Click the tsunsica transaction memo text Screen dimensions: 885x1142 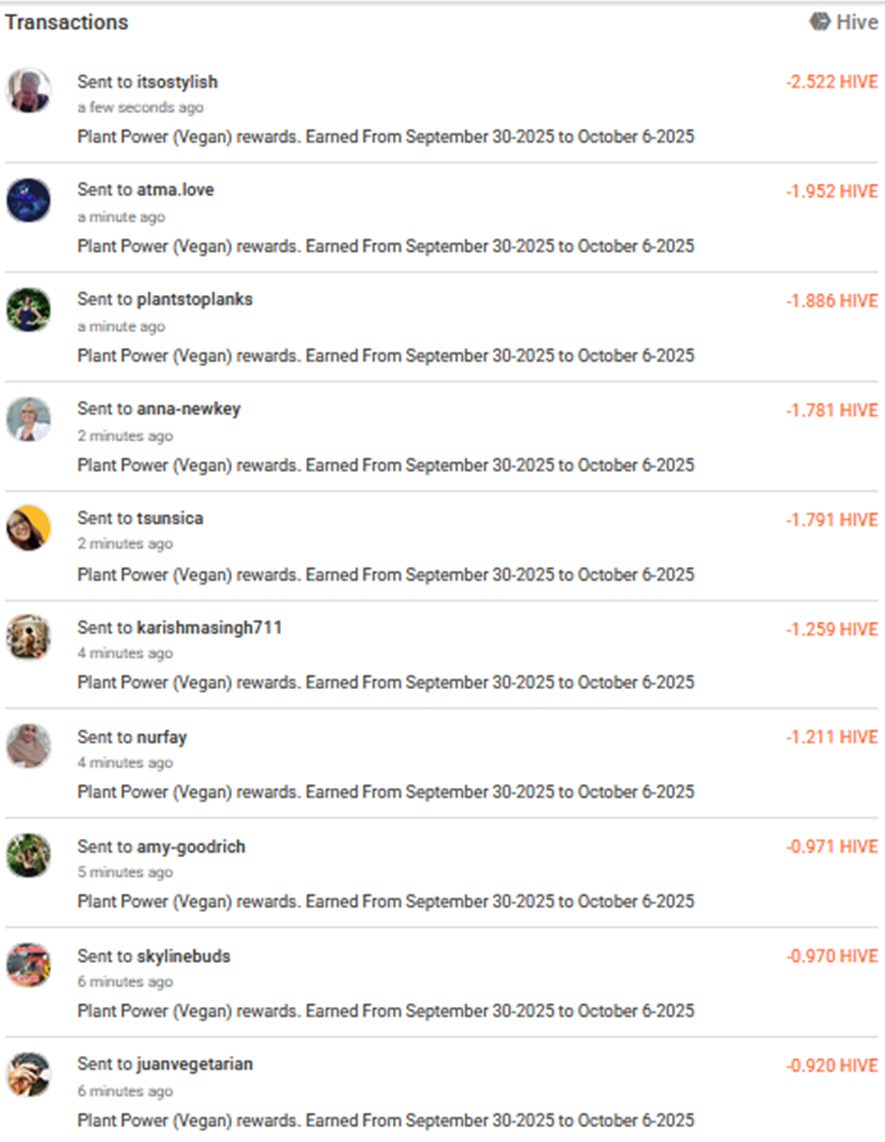[385, 575]
